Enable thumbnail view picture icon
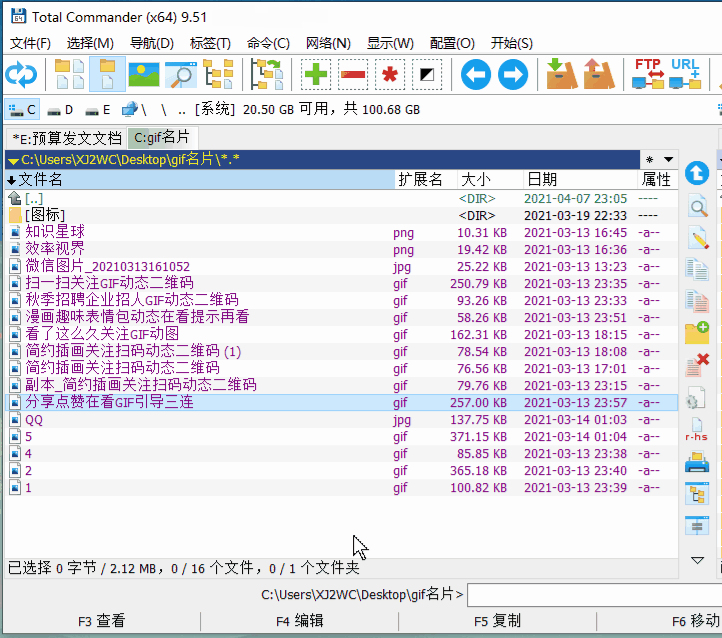 pyautogui.click(x=144, y=74)
